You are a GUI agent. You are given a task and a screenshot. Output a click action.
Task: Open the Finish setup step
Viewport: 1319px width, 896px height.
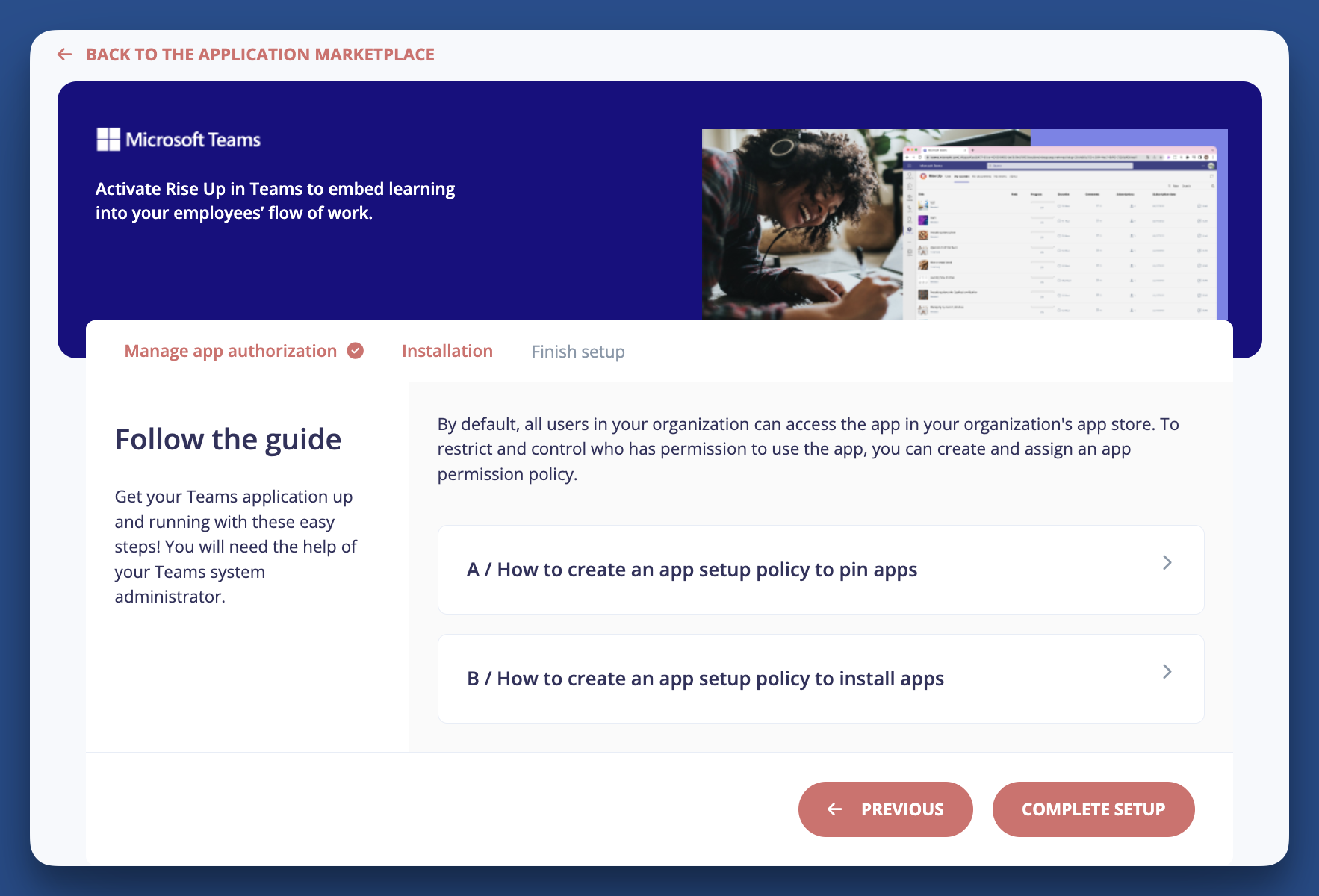tap(578, 351)
